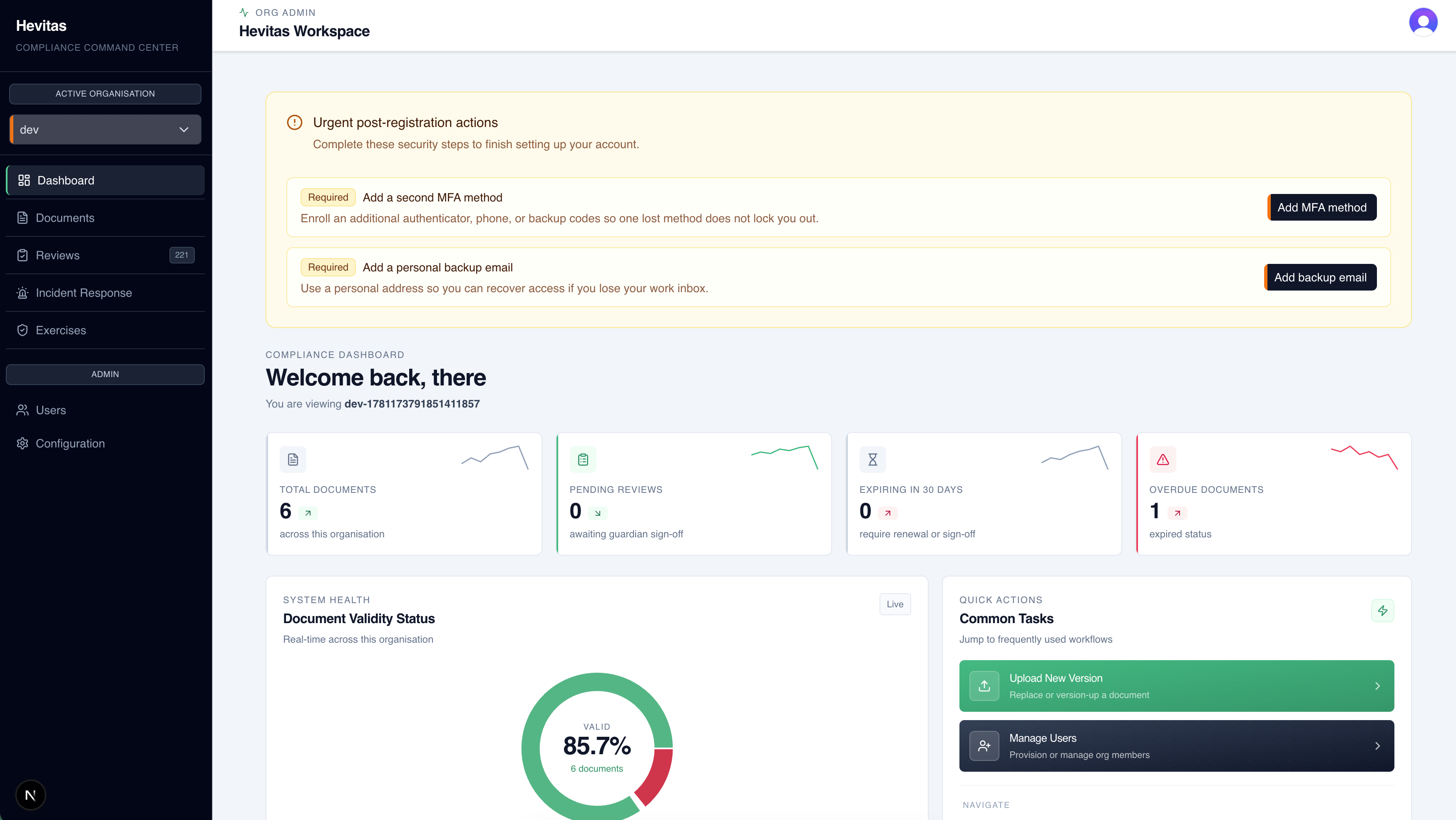Click the Add MFA method button

(x=1322, y=207)
